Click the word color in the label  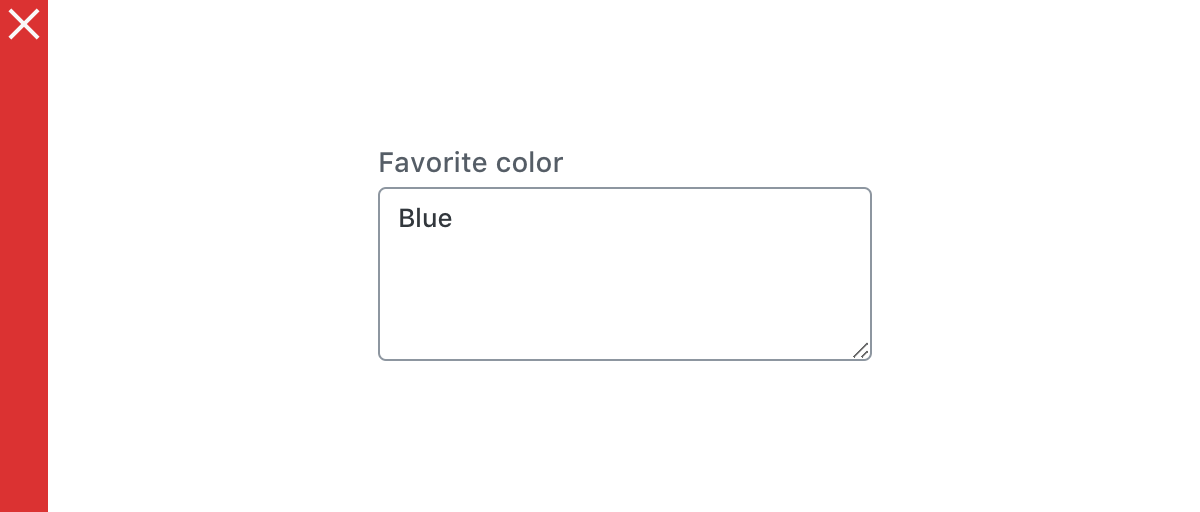point(530,162)
